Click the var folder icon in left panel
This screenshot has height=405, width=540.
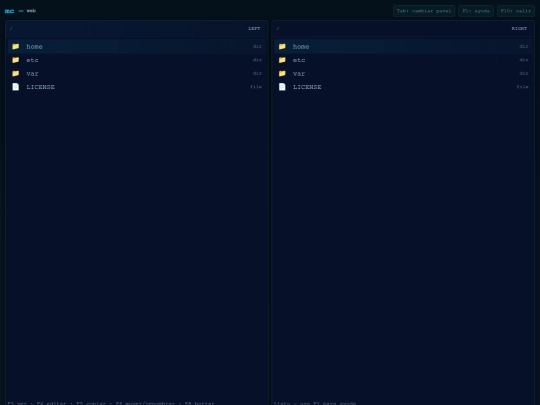(x=15, y=73)
